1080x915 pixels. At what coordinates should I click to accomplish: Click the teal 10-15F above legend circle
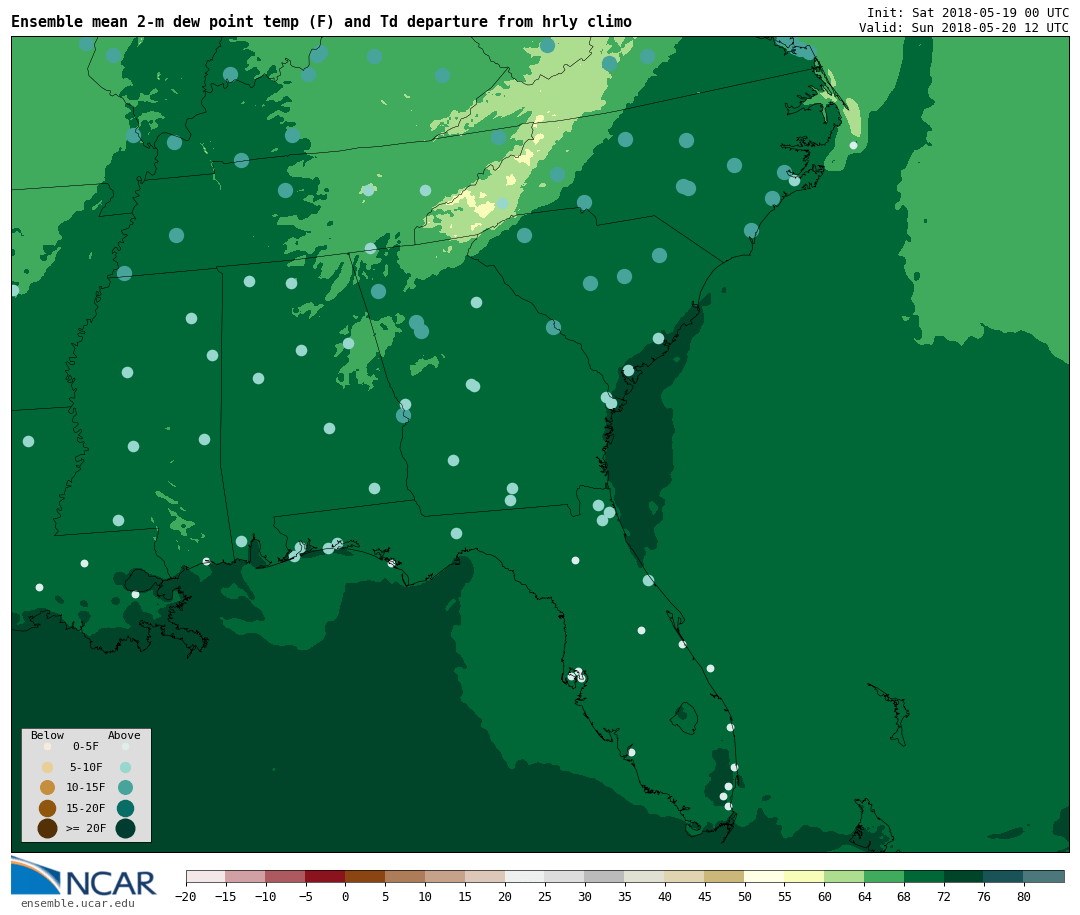tap(125, 787)
